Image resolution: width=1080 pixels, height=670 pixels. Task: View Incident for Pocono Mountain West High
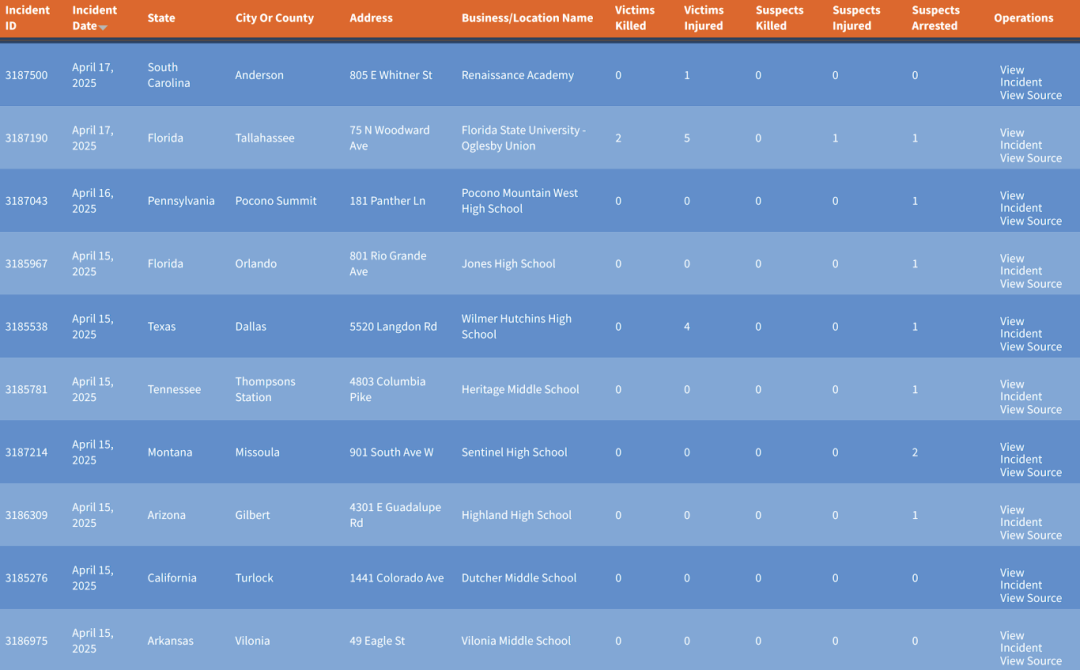pyautogui.click(x=1021, y=201)
